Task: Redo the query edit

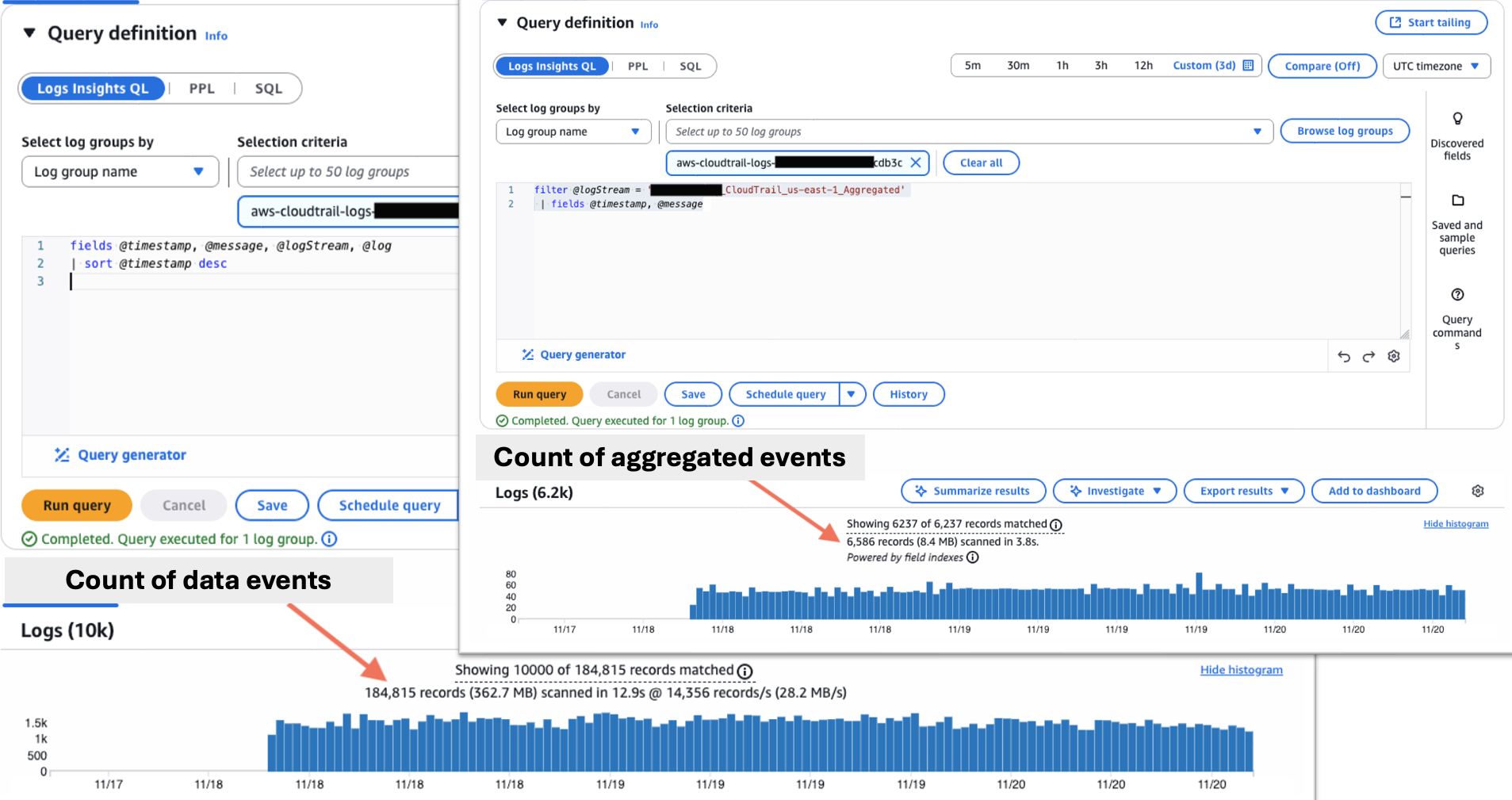Action: [x=1368, y=356]
